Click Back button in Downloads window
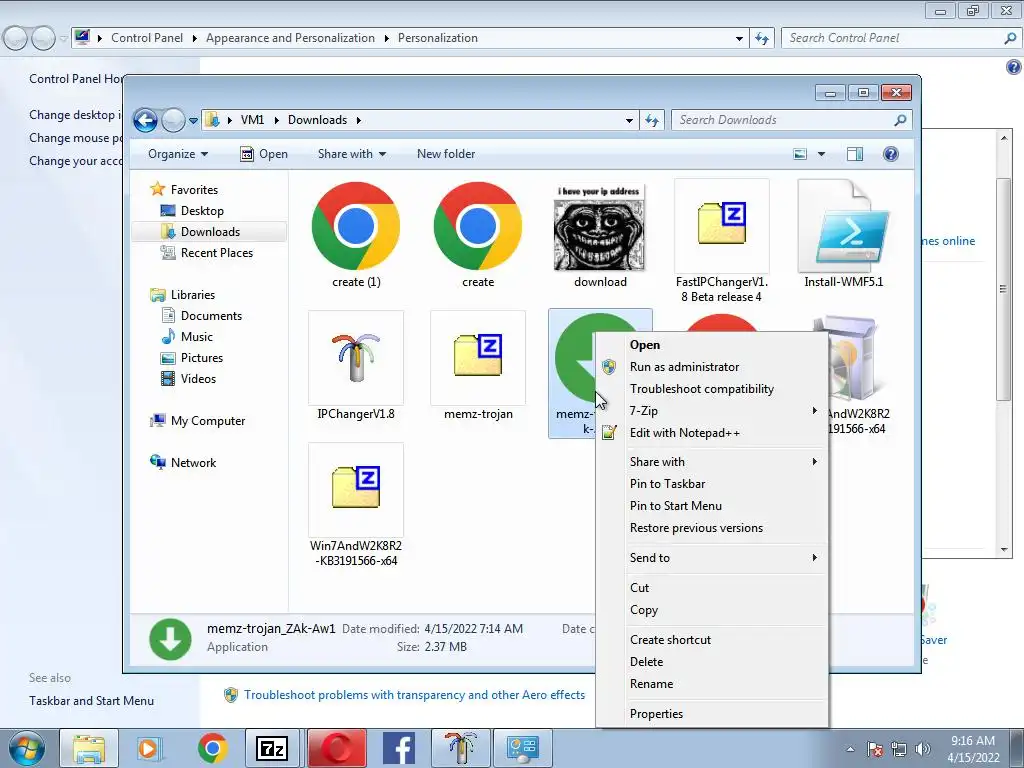The height and width of the screenshot is (768, 1024). click(146, 120)
